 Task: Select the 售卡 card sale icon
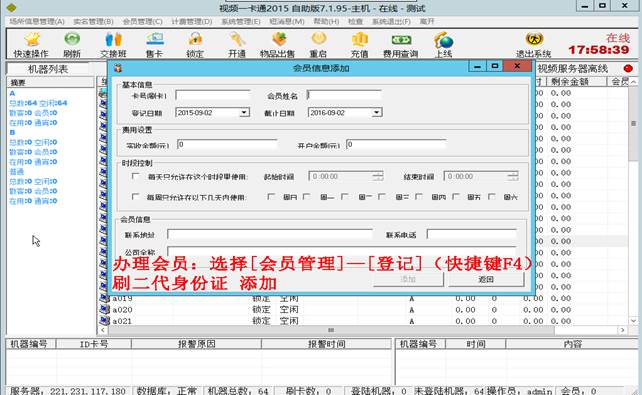pyautogui.click(x=155, y=39)
